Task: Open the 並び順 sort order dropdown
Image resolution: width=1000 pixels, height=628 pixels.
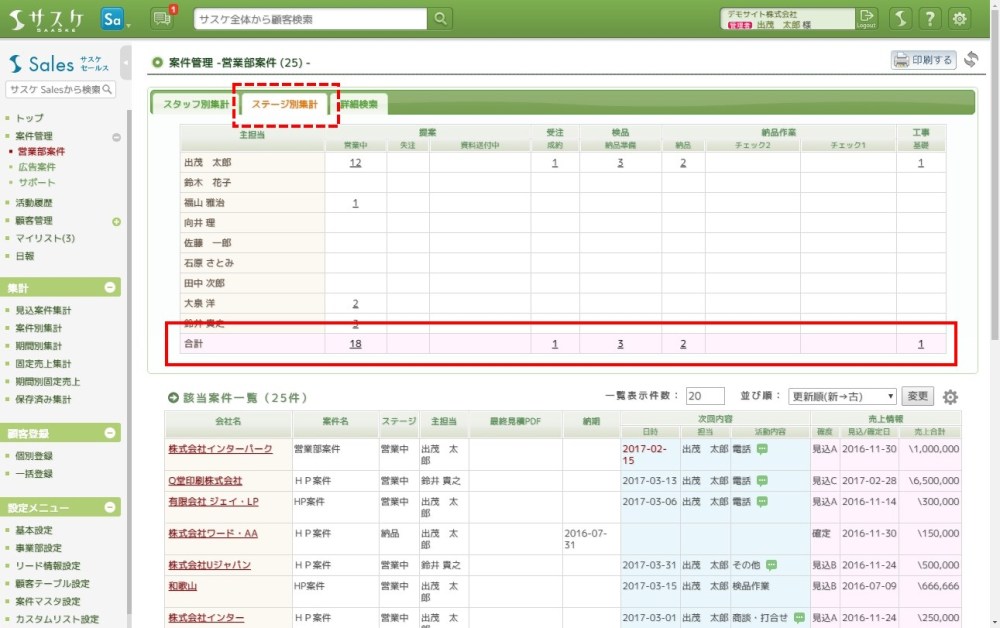Action: (842, 396)
